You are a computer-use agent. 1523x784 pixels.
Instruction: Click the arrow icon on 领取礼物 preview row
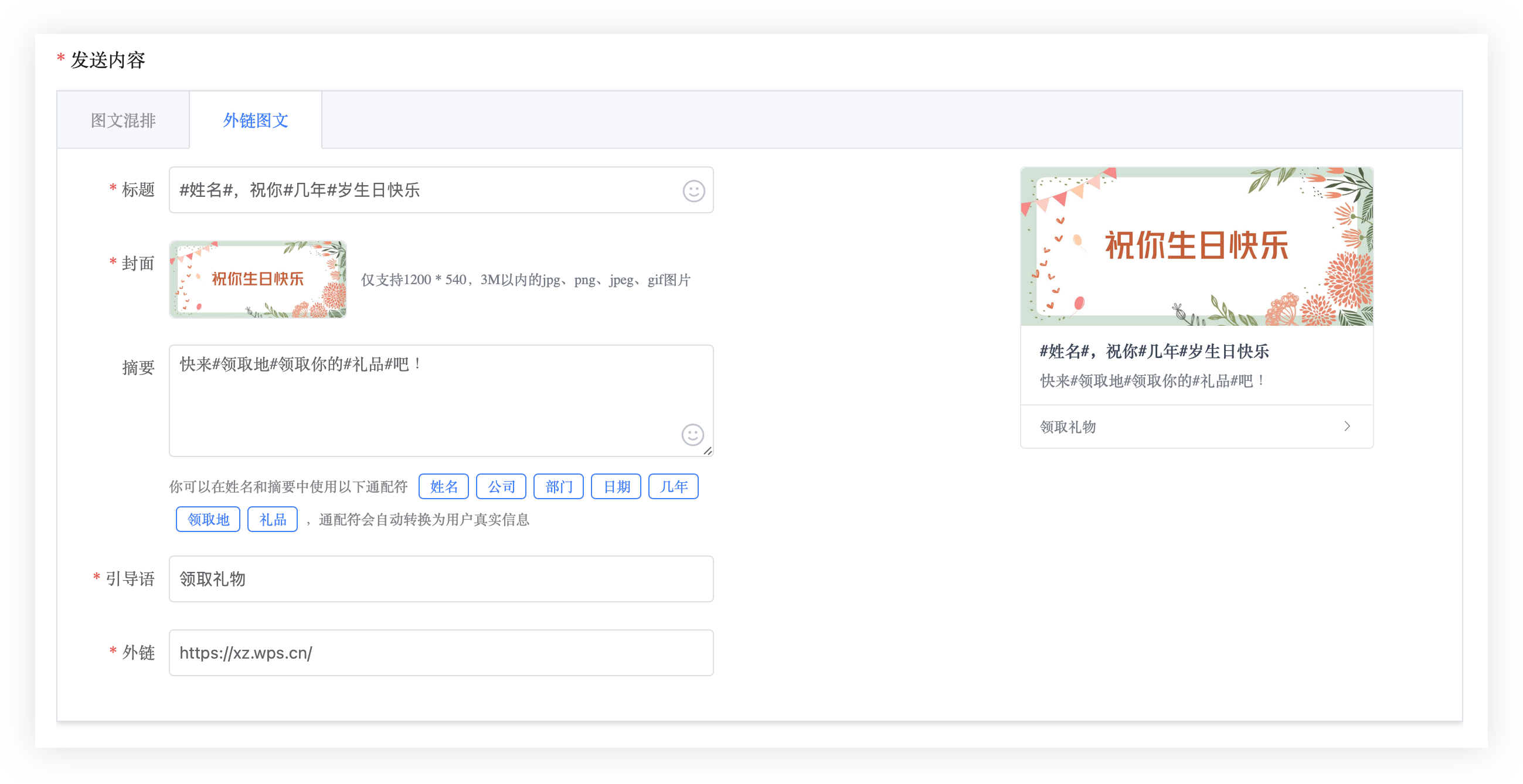point(1347,426)
